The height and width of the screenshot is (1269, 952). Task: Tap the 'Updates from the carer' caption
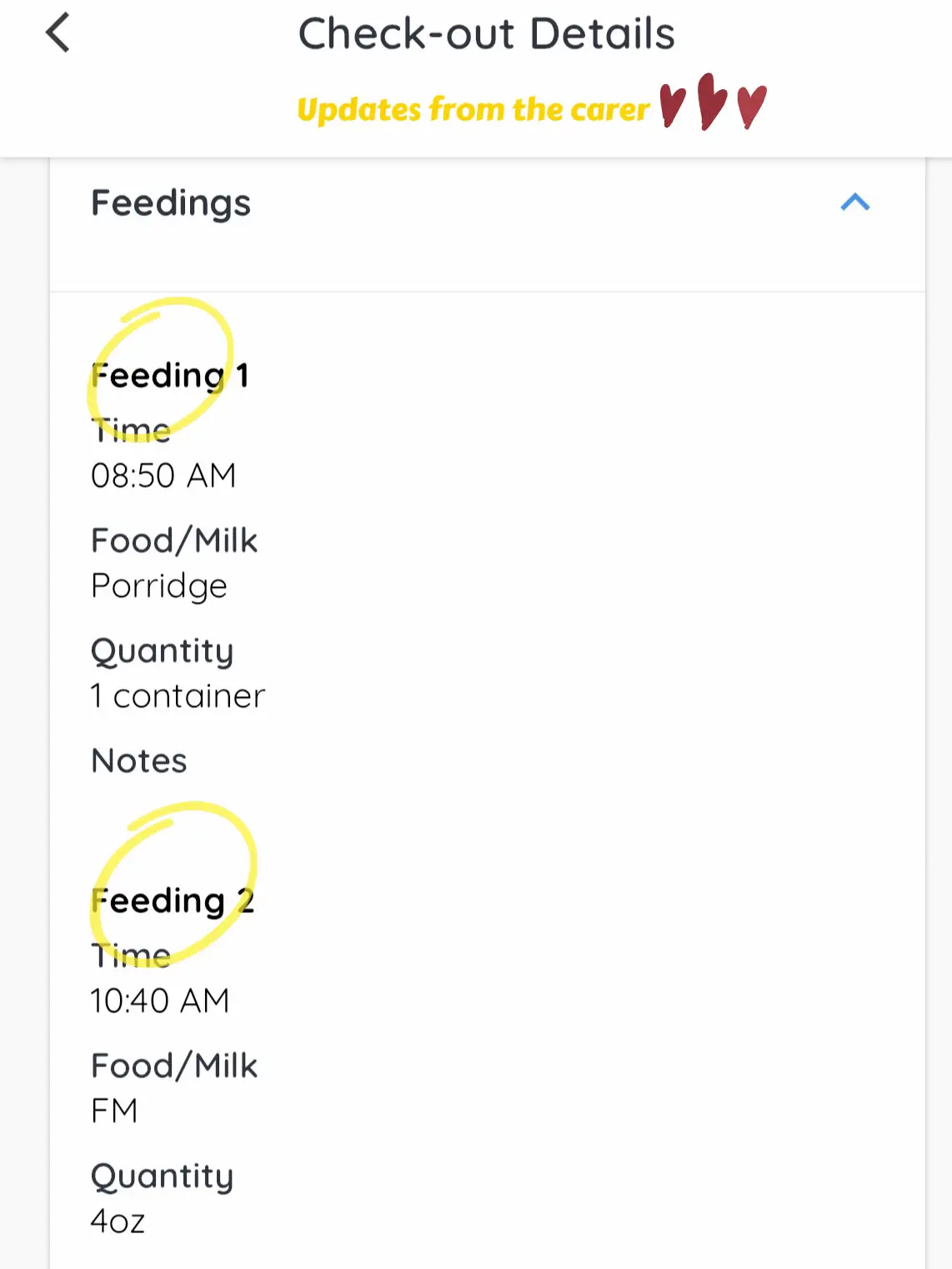click(x=473, y=109)
